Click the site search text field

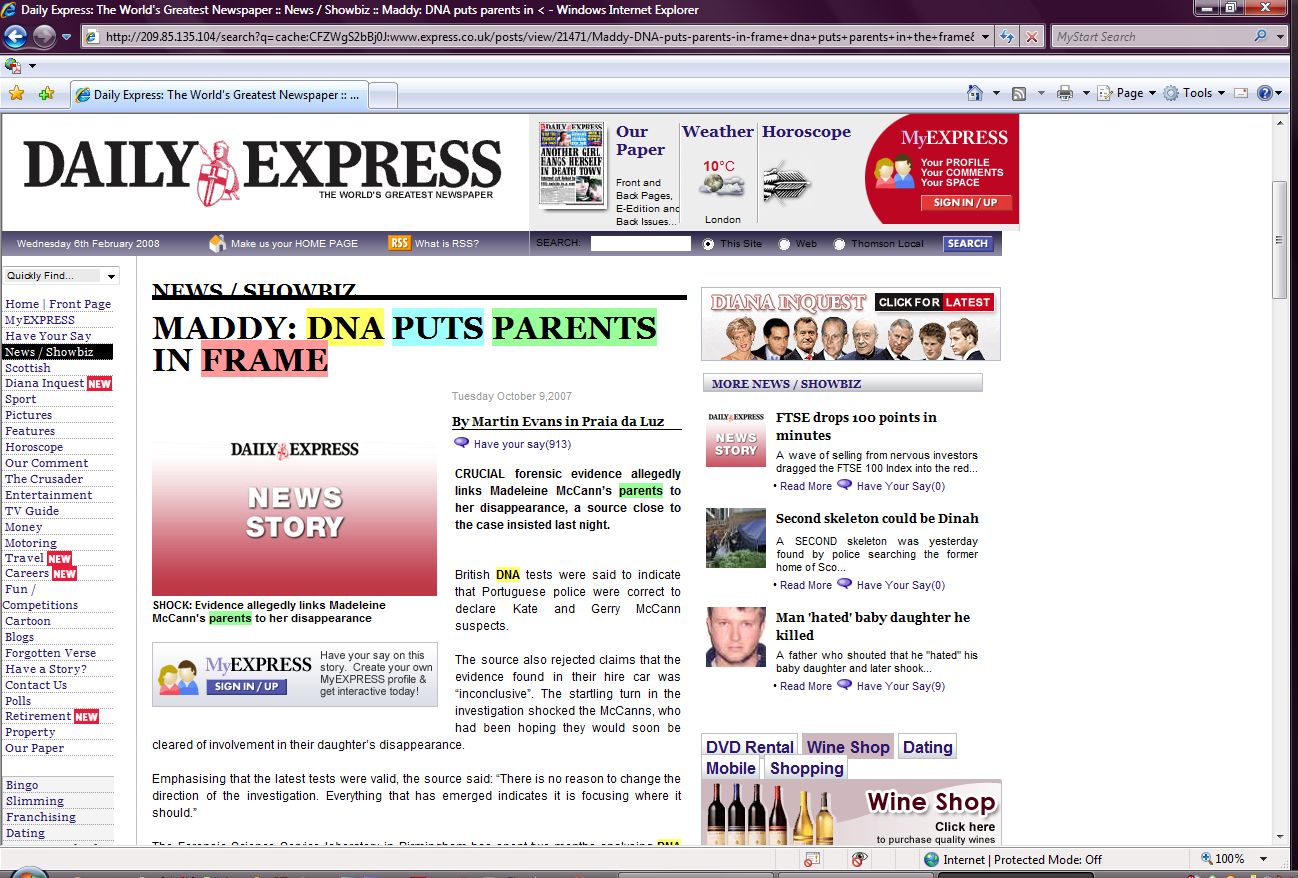pos(640,243)
